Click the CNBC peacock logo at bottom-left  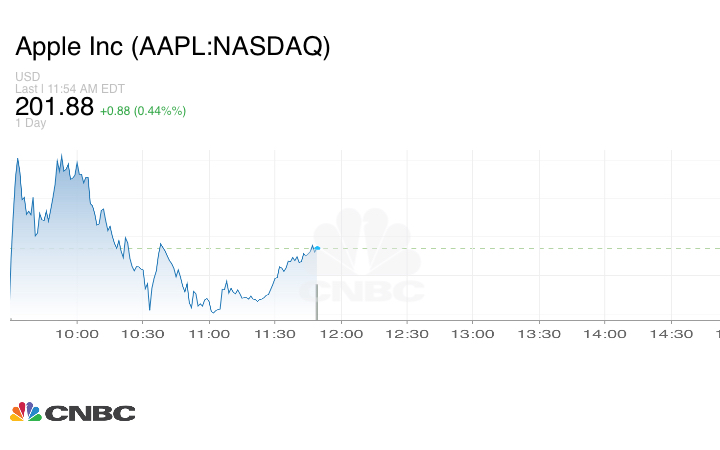click(72, 412)
